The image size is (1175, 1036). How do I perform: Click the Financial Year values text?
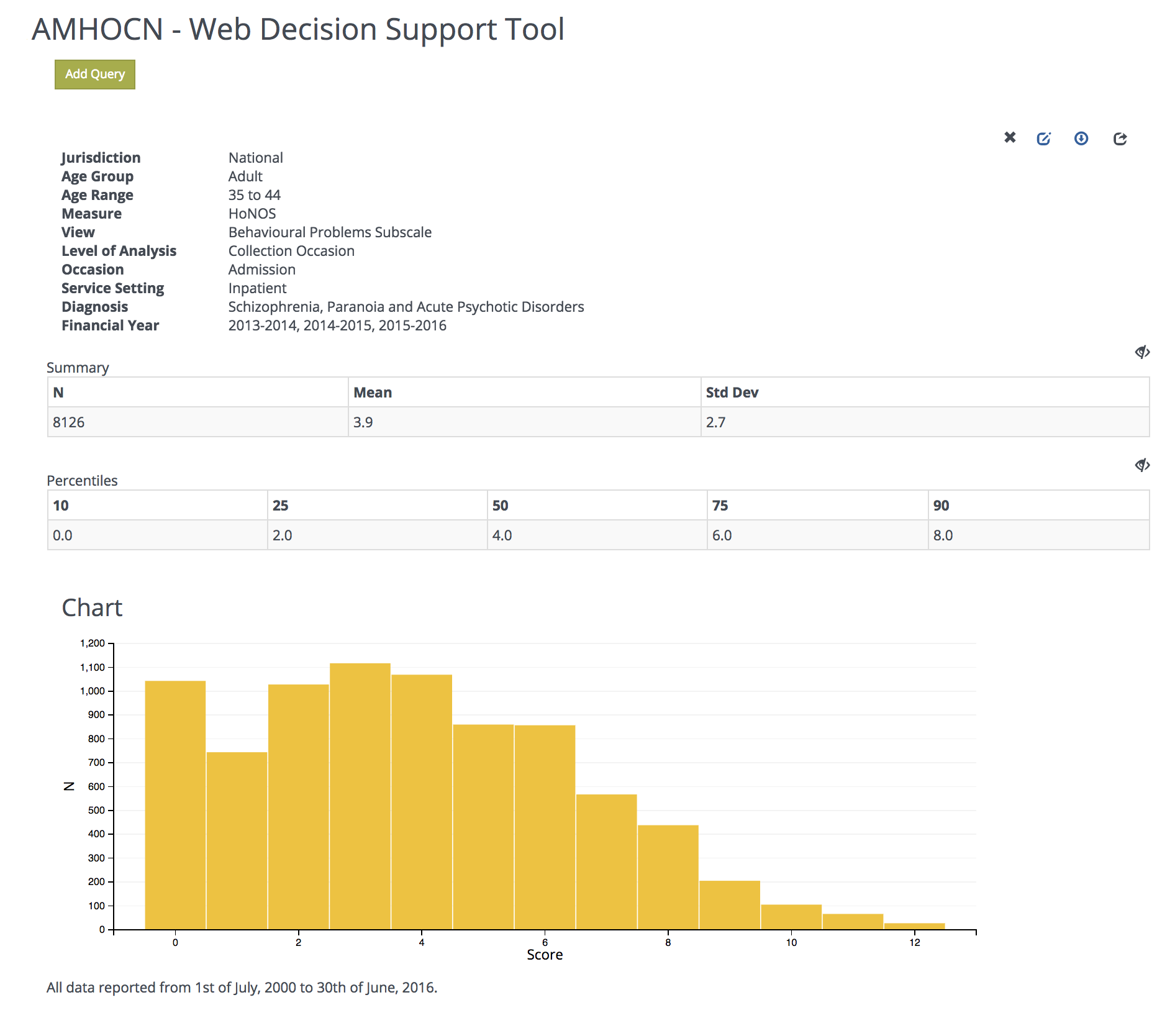pyautogui.click(x=337, y=325)
